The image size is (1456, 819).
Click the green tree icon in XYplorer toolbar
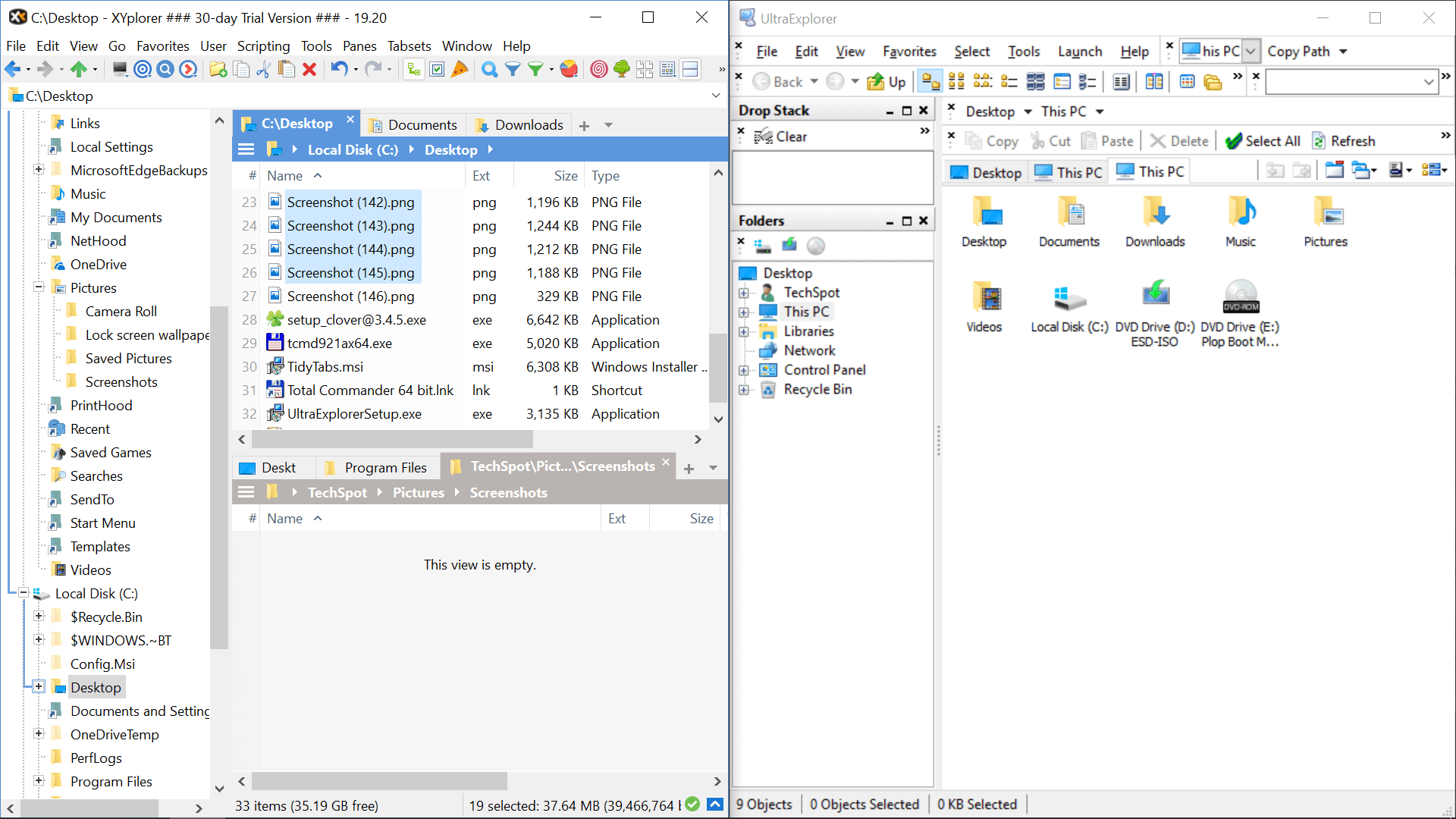click(x=622, y=70)
